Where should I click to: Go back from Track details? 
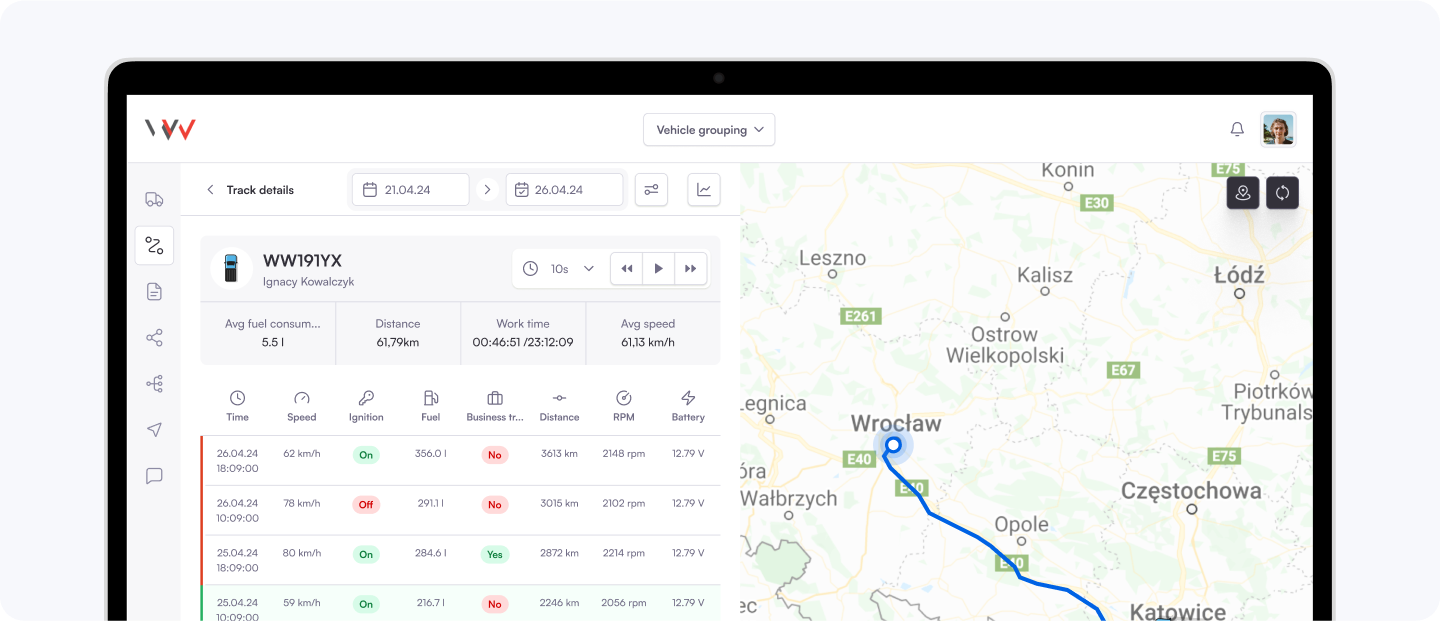coord(210,190)
